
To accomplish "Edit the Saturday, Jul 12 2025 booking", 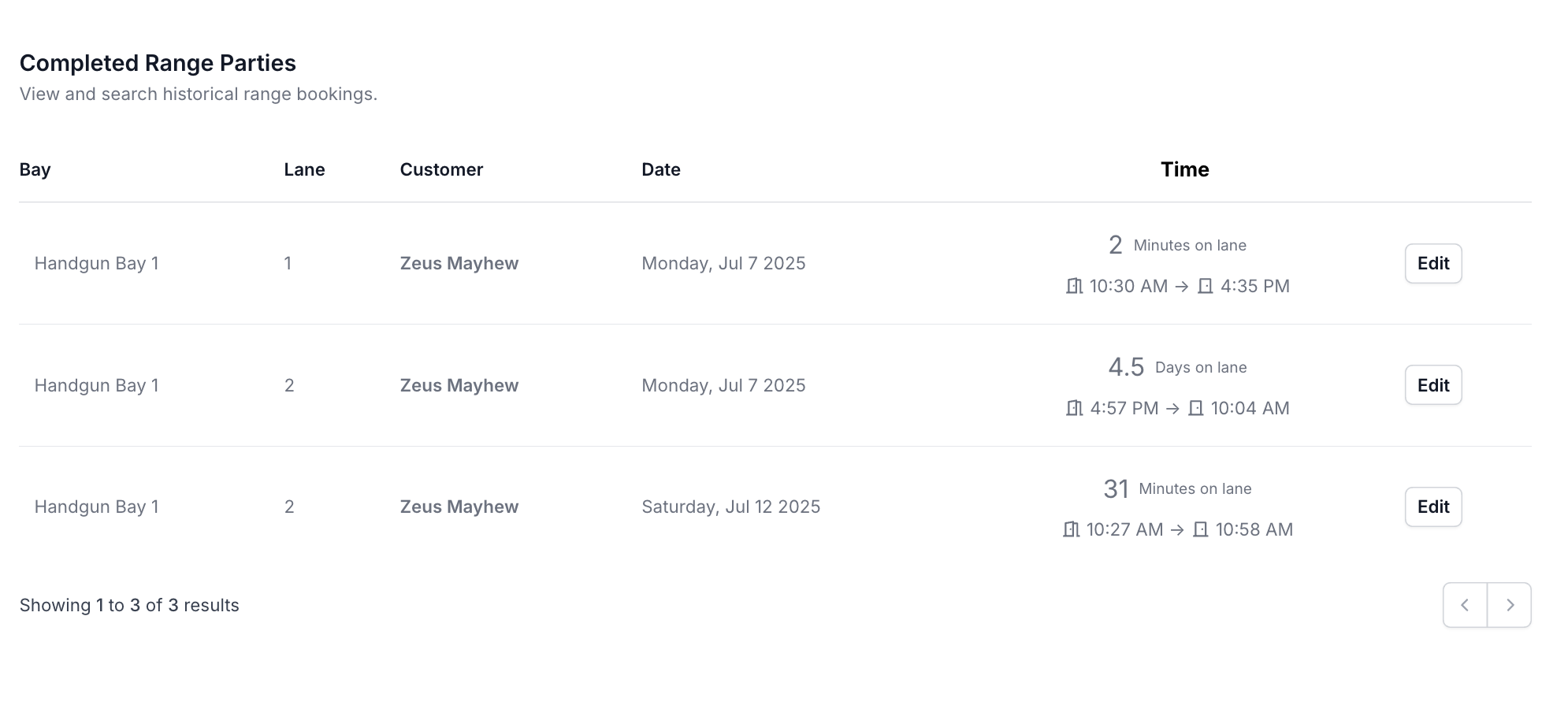I will point(1433,507).
